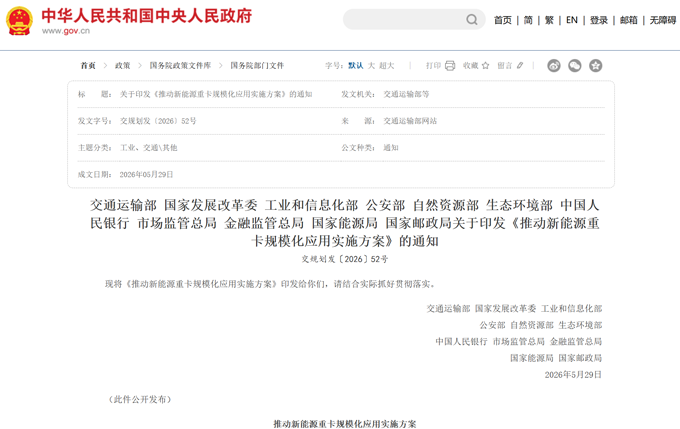Click the title value in 标题 row
Viewport: 680px width, 429px height.
coord(216,94)
